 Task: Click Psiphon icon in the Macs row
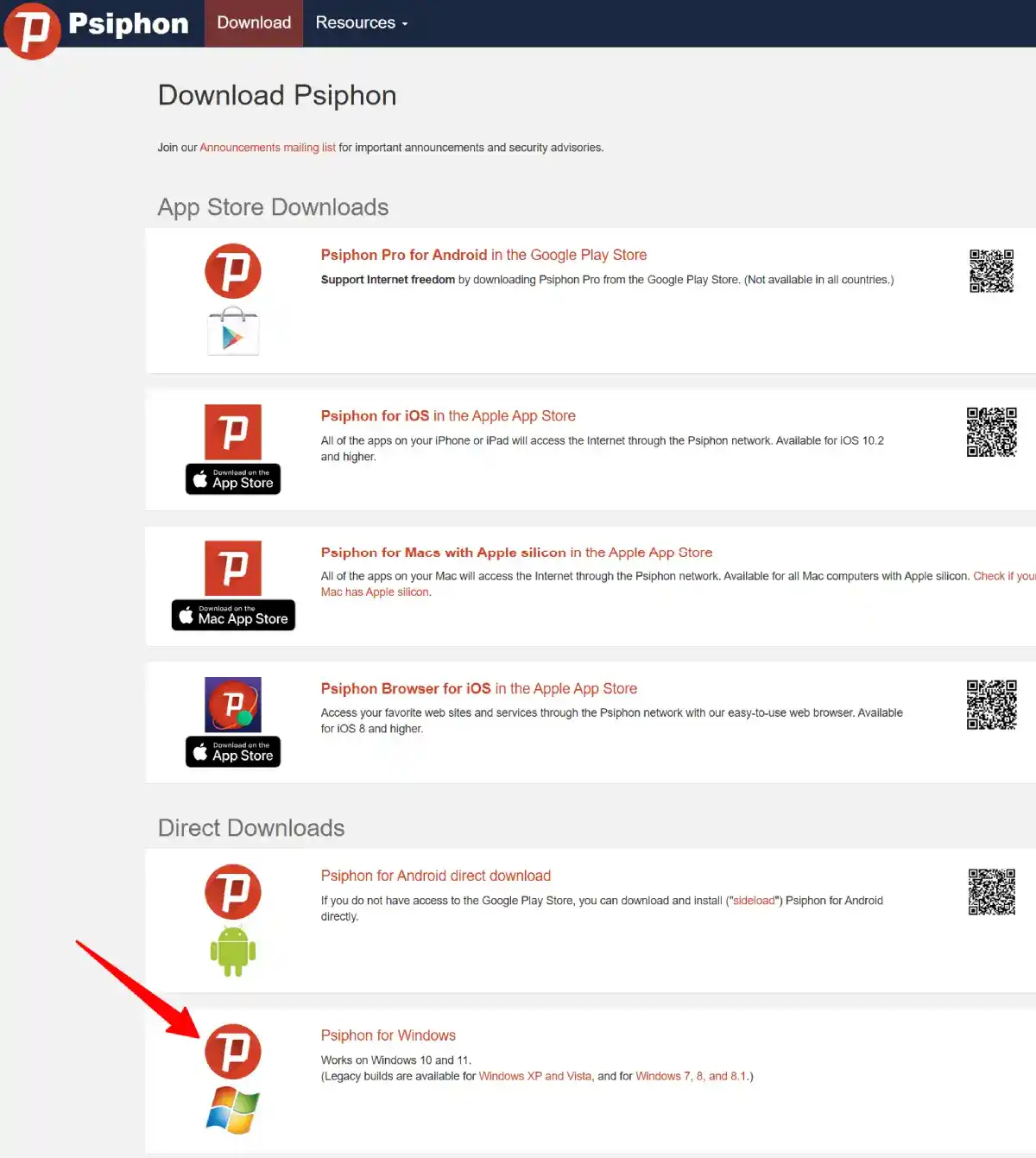point(233,568)
